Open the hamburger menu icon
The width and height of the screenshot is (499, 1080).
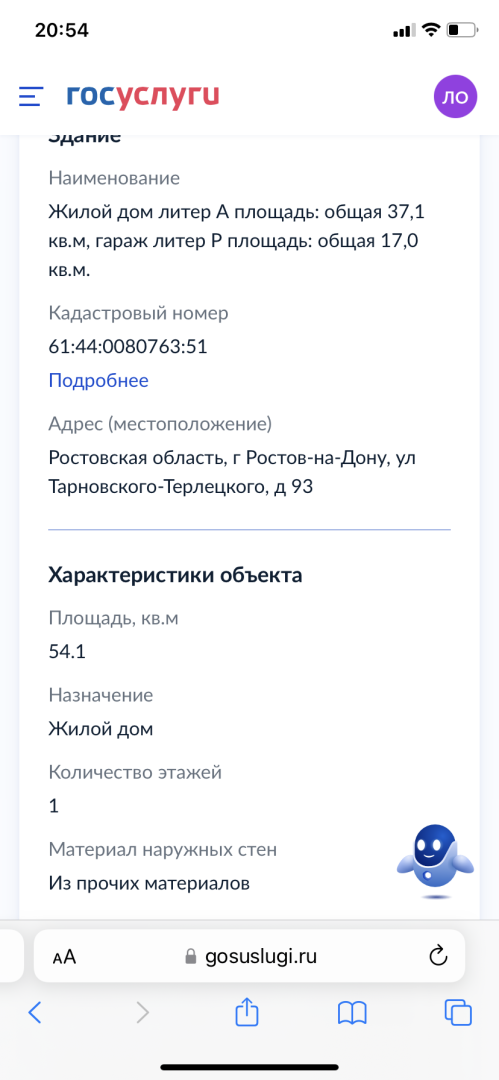point(31,96)
